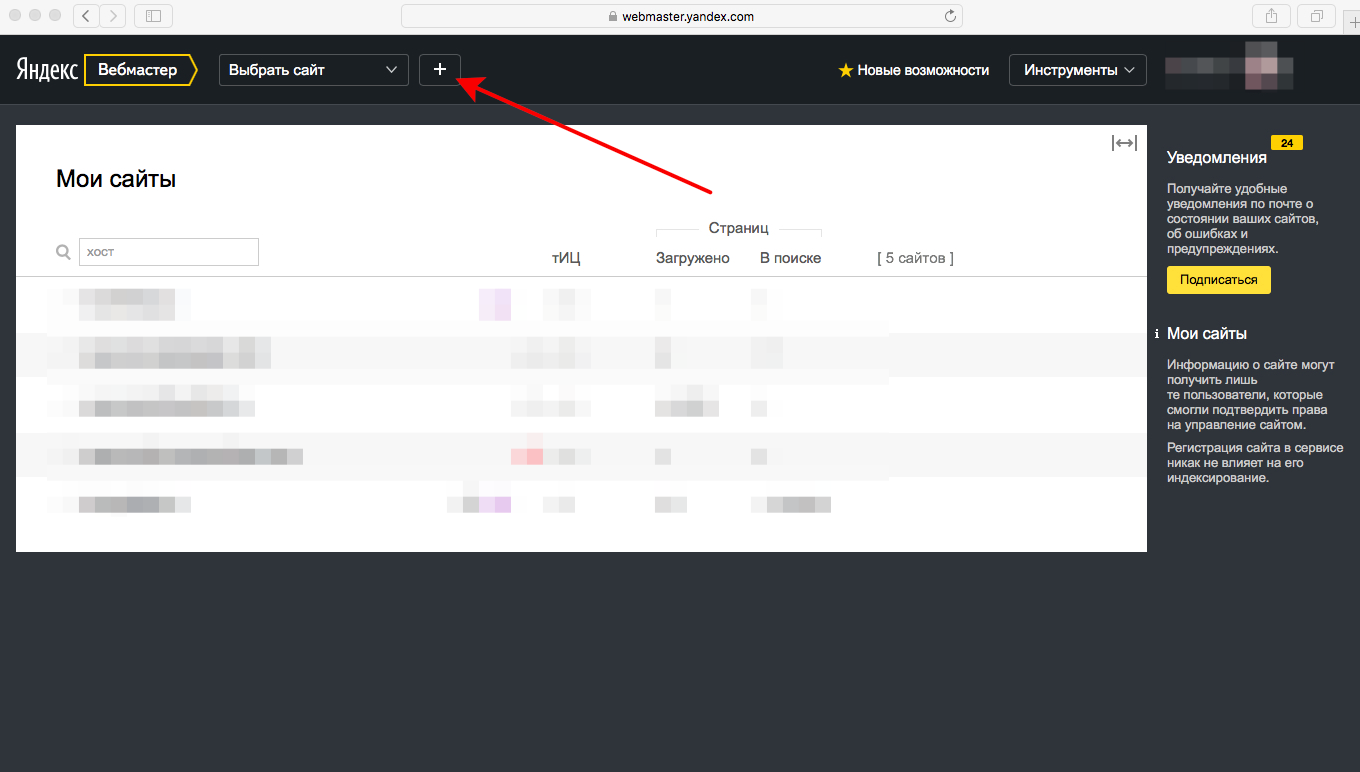This screenshot has height=772, width=1360.
Task: Open the Яндекс logo link
Action: [47, 70]
